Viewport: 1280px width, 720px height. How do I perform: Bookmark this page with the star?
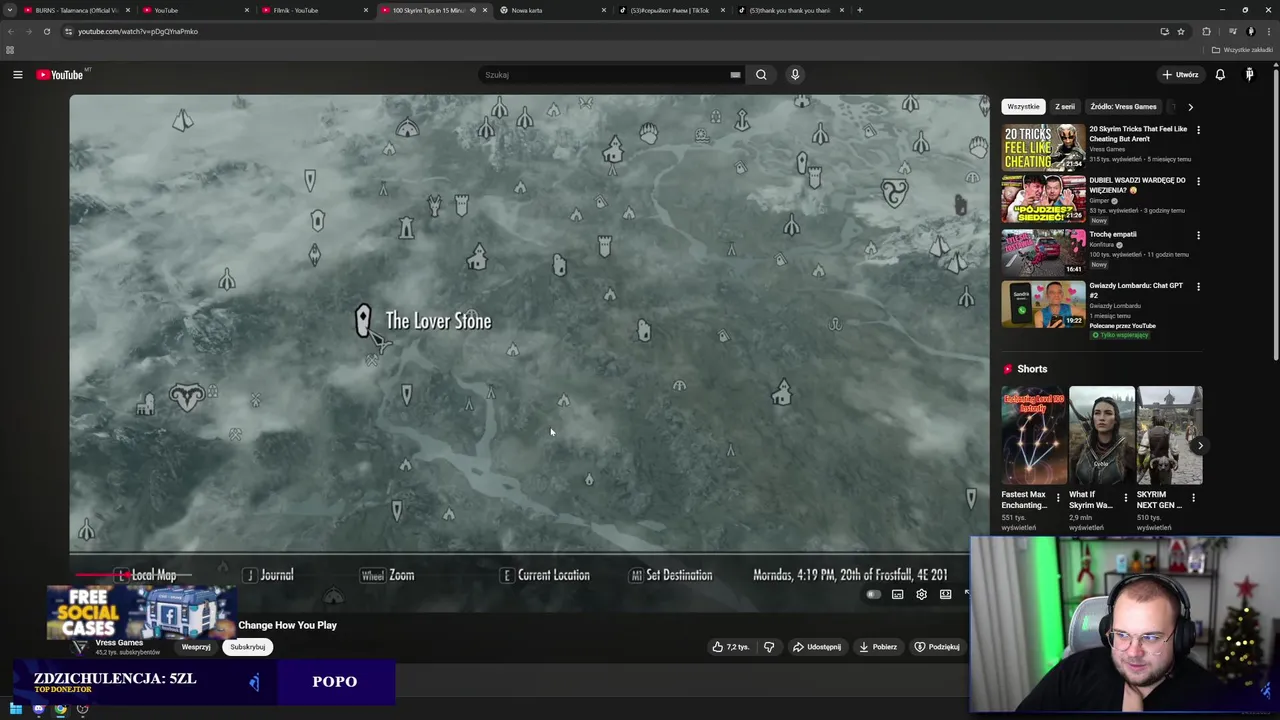[x=1180, y=31]
